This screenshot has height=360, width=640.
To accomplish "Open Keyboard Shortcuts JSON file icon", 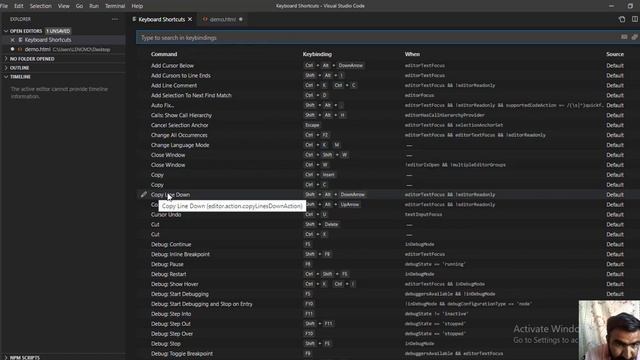I will [622, 19].
